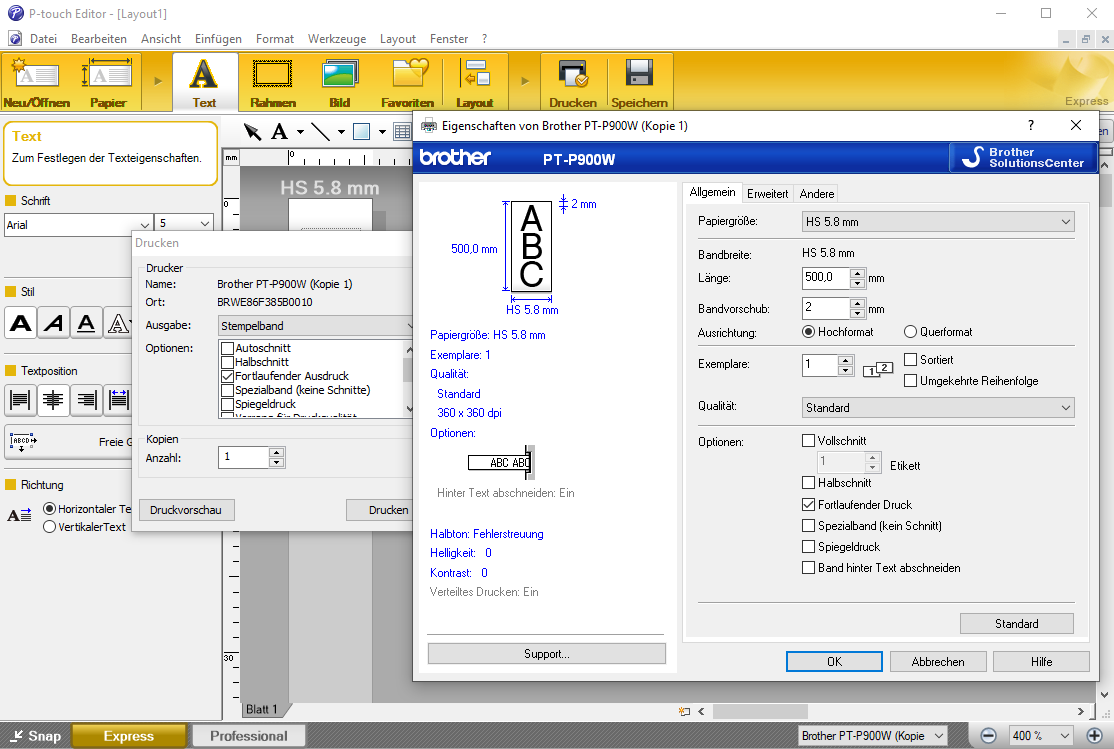Click the table tool icon

(x=402, y=131)
